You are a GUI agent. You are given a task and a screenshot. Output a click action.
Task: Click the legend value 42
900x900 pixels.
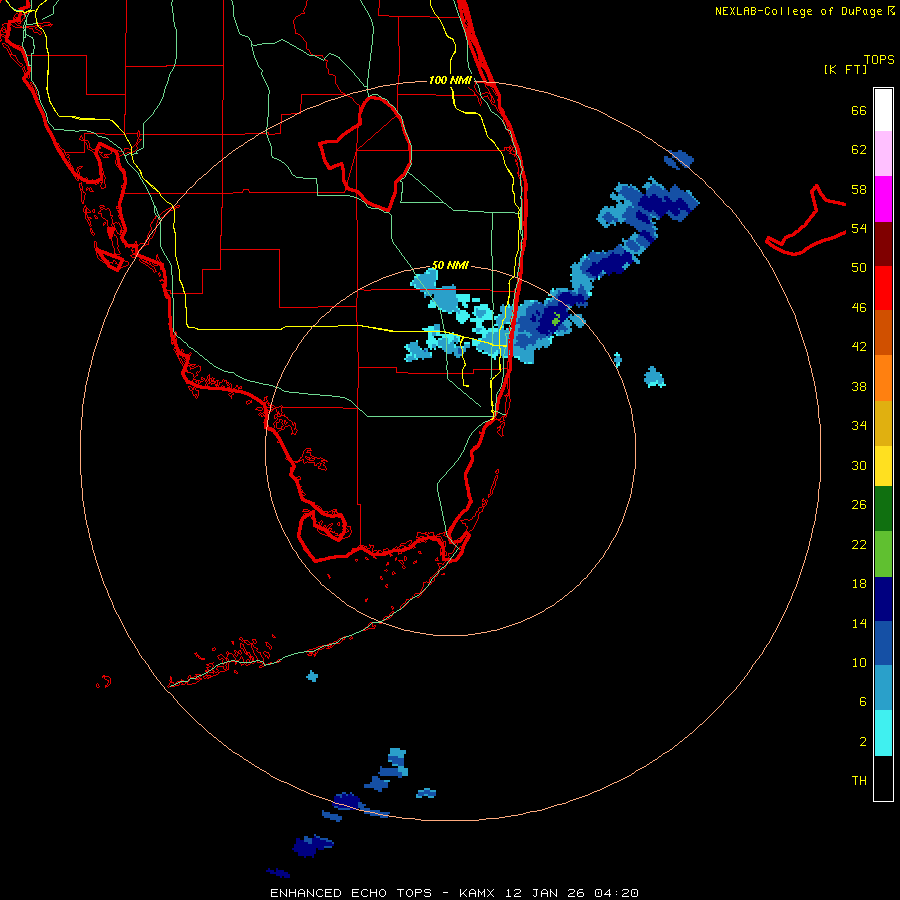pos(859,347)
